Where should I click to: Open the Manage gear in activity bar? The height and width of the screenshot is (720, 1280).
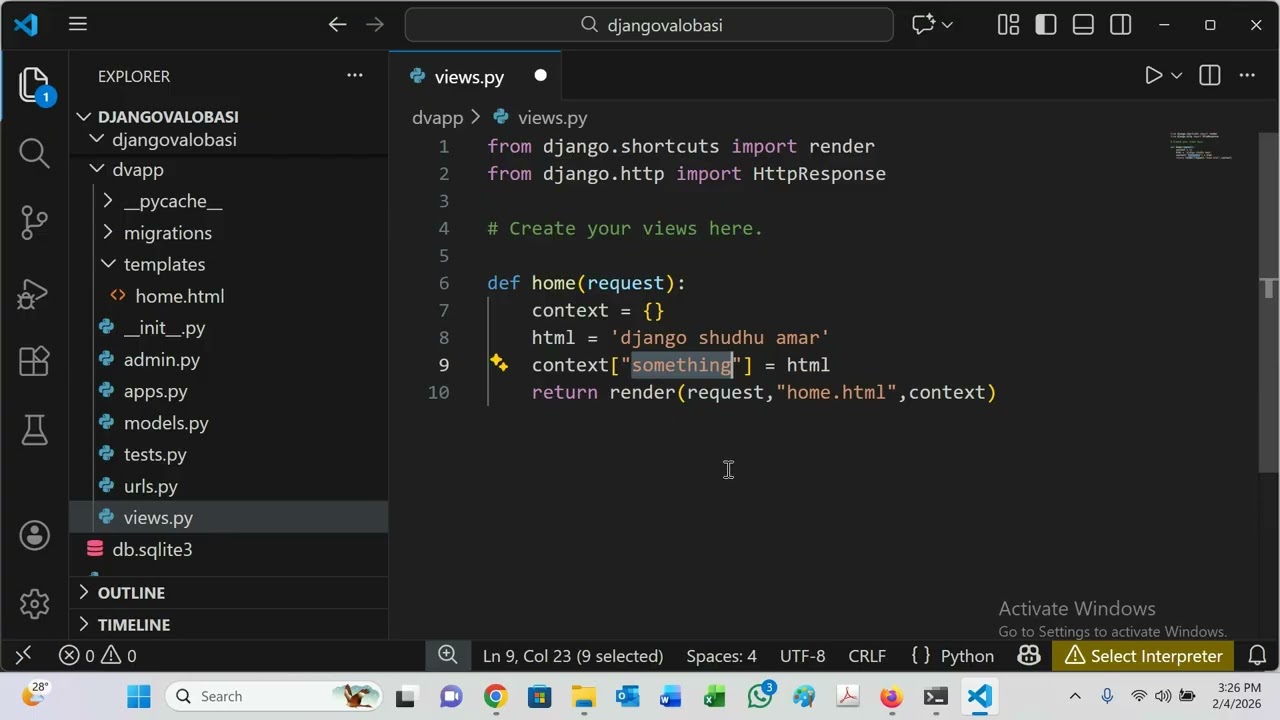tap(34, 603)
